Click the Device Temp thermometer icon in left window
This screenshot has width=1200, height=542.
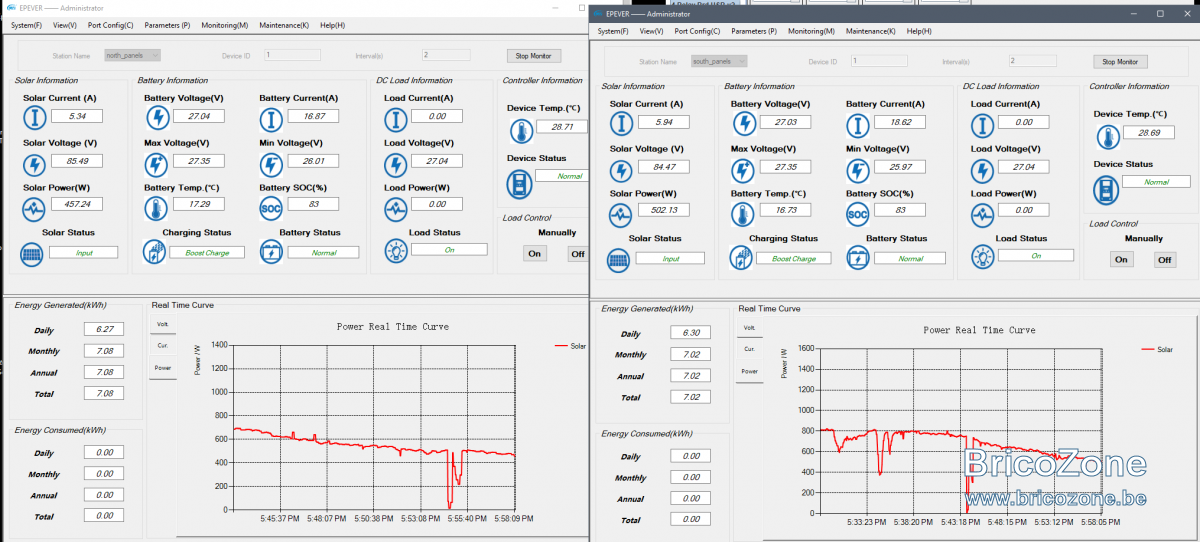pyautogui.click(x=520, y=130)
